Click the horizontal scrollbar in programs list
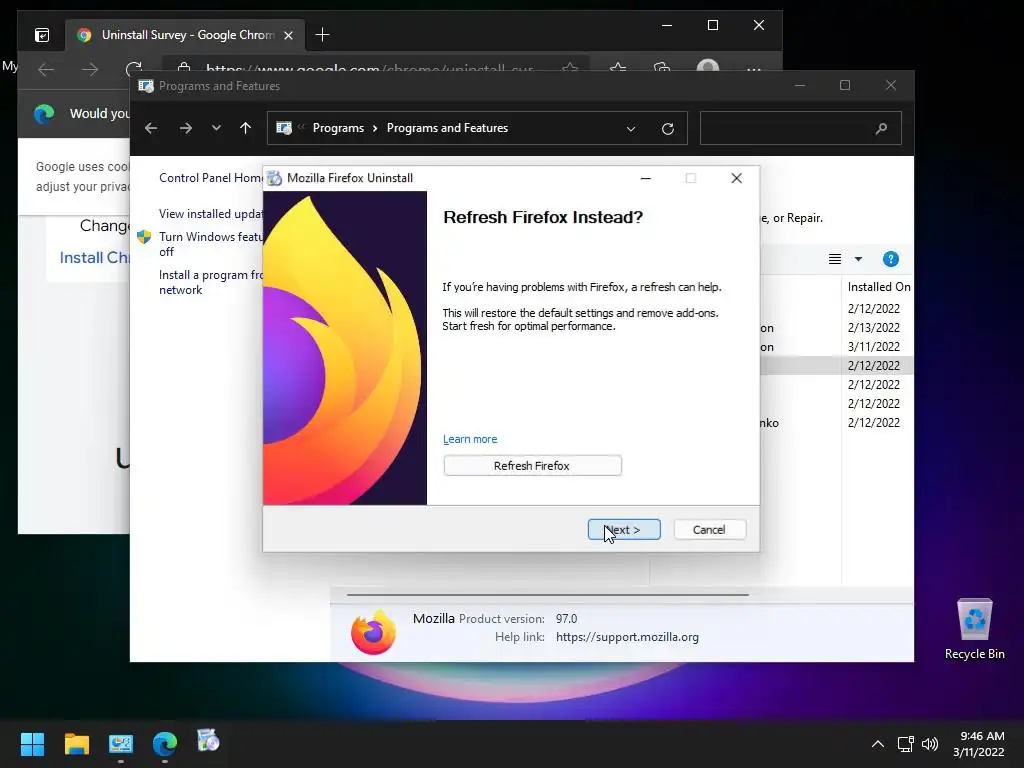 [547, 595]
